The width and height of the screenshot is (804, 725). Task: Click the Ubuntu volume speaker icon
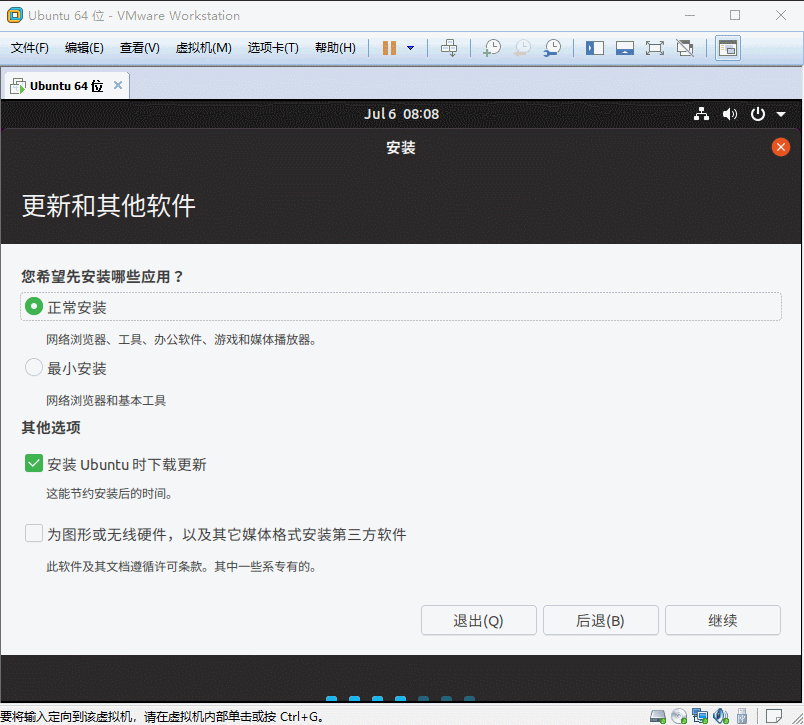coord(730,115)
